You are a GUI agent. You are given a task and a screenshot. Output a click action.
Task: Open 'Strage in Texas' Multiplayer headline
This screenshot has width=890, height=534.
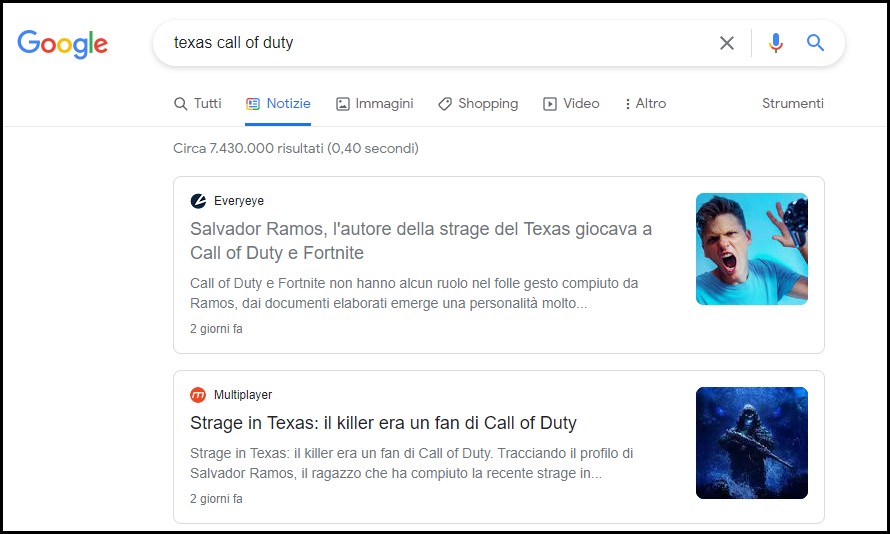tap(383, 423)
